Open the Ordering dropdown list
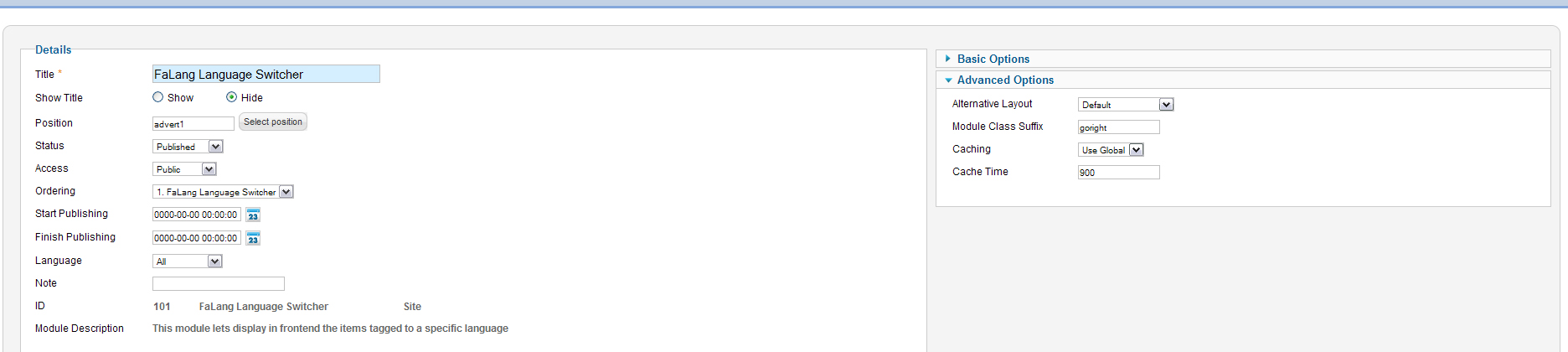The width and height of the screenshot is (1568, 352). 223,192
